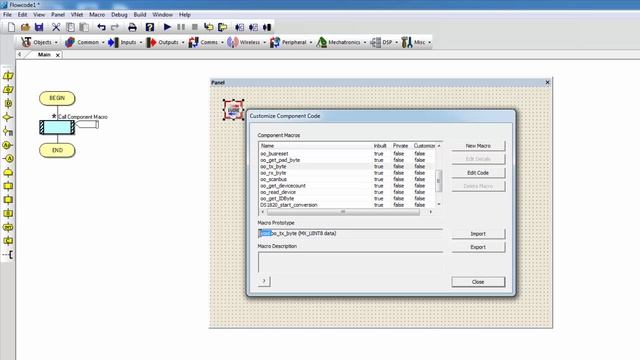
Task: Select the oo_busreset macro row
Action: (x=347, y=154)
